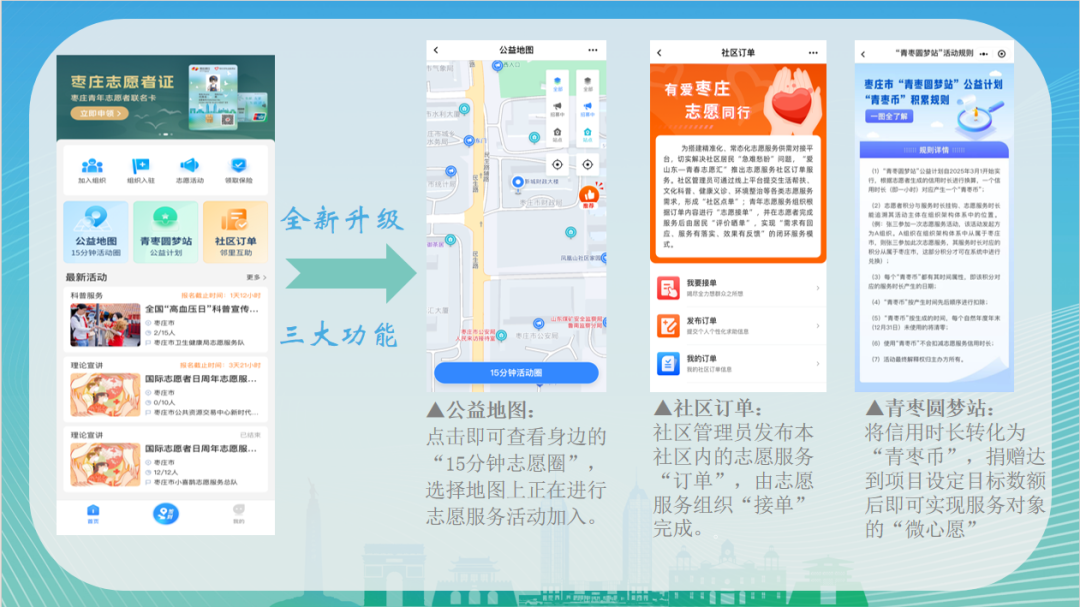Open 发布订单 row
The width and height of the screenshot is (1080, 607).
[x=738, y=326]
